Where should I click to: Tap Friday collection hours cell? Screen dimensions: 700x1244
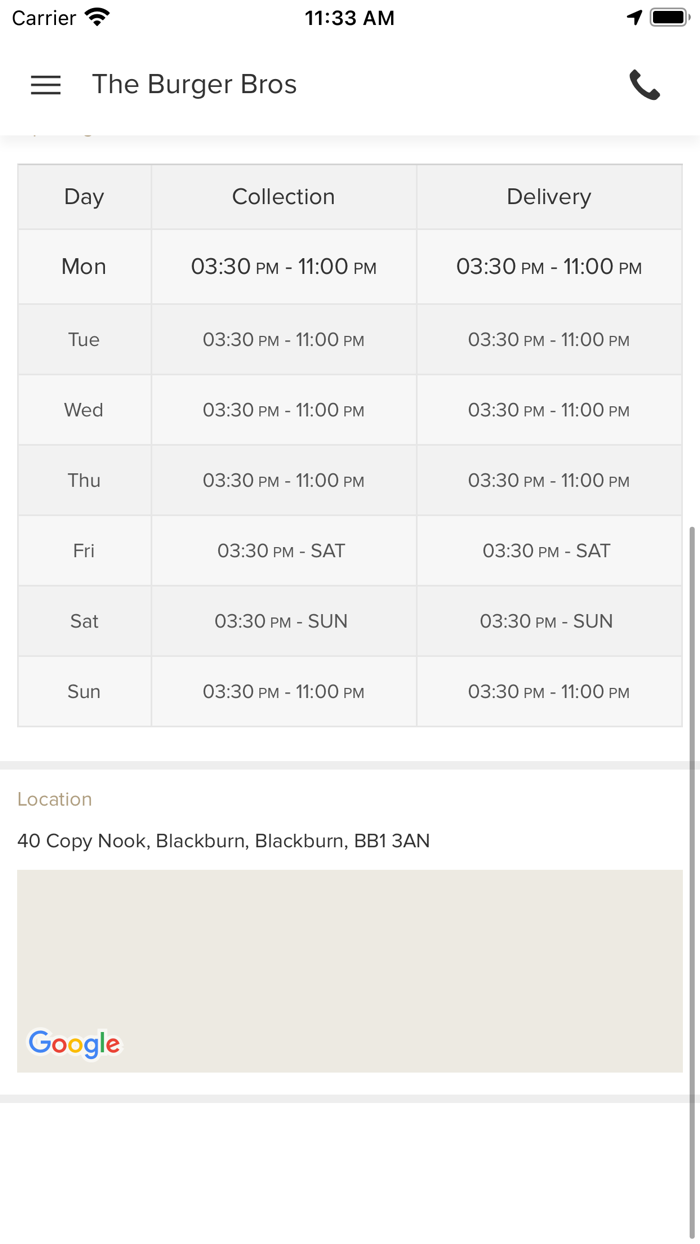283,551
